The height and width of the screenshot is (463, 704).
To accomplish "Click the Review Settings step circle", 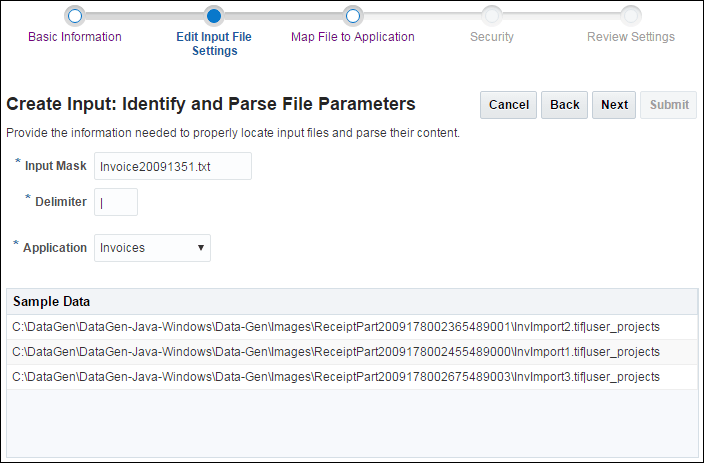I will coord(630,15).
